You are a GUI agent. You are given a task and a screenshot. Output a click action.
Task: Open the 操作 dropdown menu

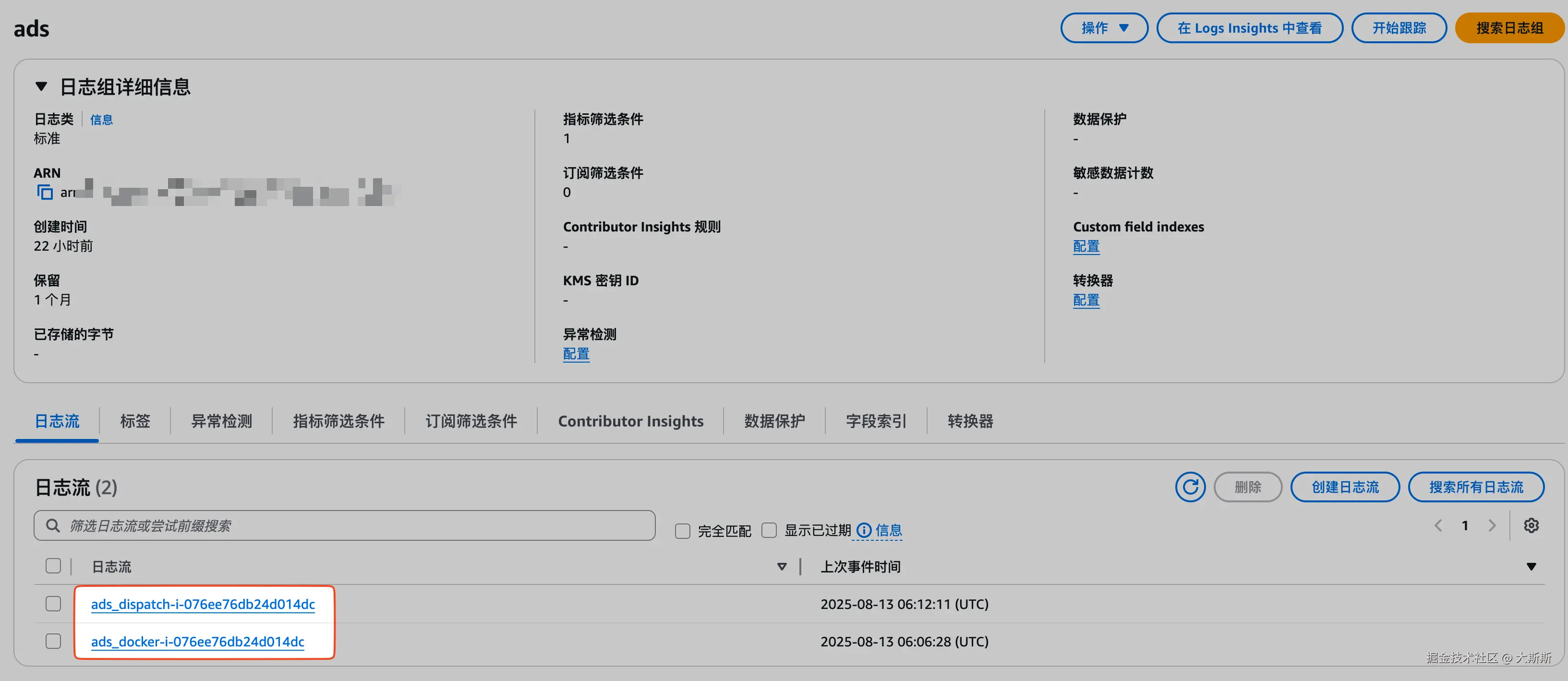click(x=1104, y=28)
